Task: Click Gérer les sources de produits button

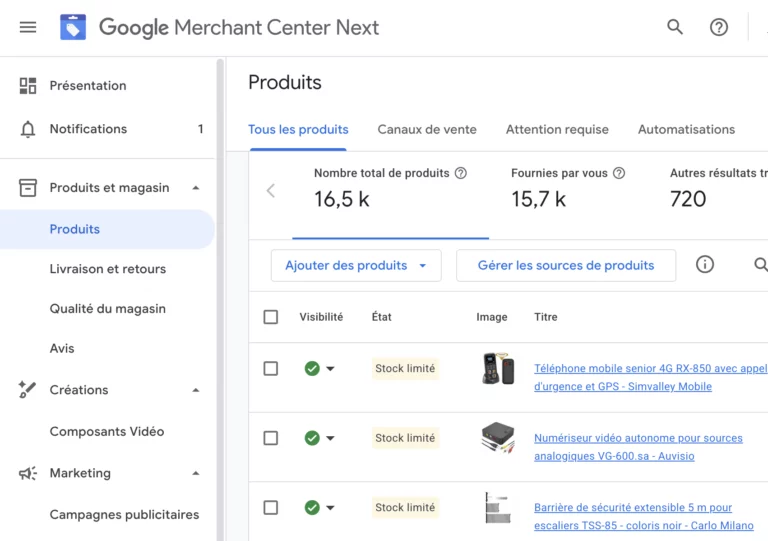Action: click(566, 265)
